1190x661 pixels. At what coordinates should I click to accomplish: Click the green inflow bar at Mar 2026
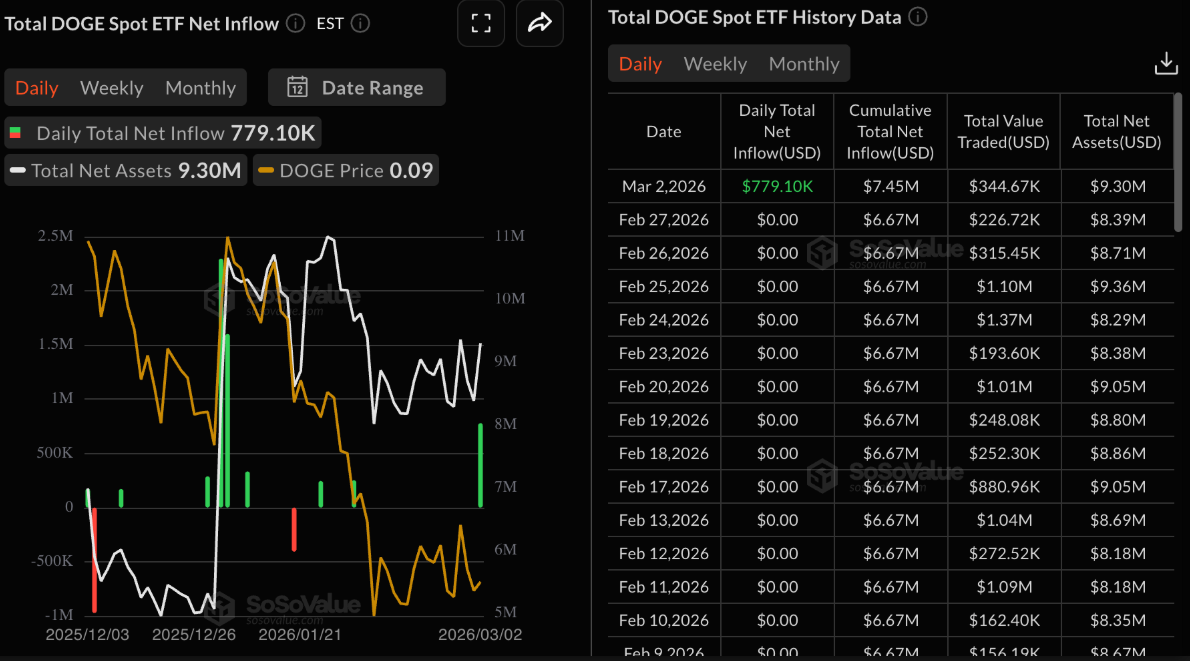coord(480,465)
